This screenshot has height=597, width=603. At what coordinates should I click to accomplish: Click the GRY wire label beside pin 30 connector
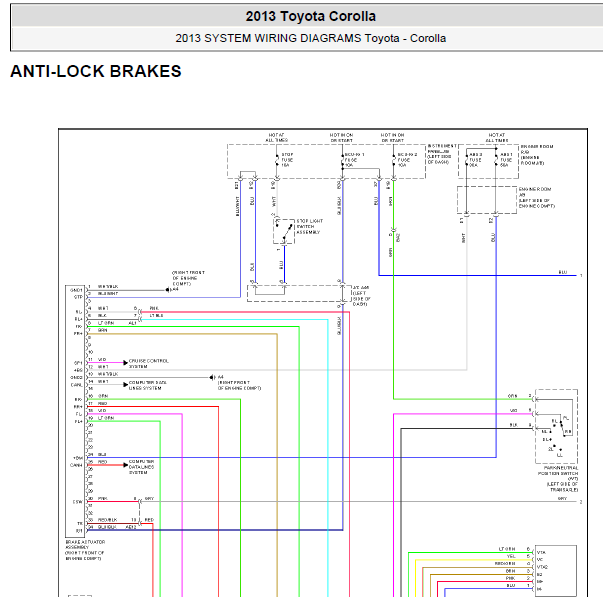(149, 498)
